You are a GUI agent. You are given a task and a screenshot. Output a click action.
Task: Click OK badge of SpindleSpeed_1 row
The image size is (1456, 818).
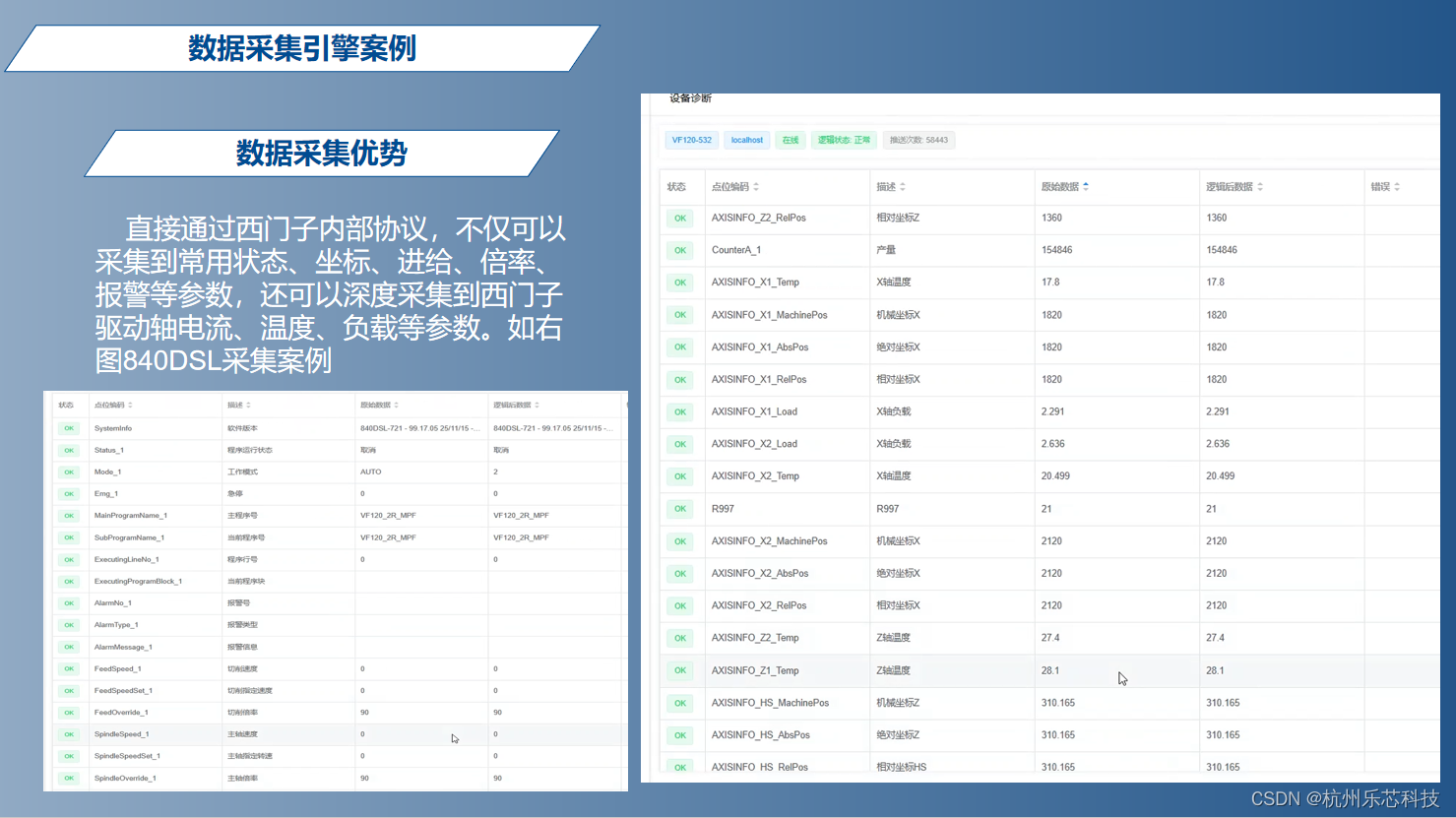click(69, 734)
